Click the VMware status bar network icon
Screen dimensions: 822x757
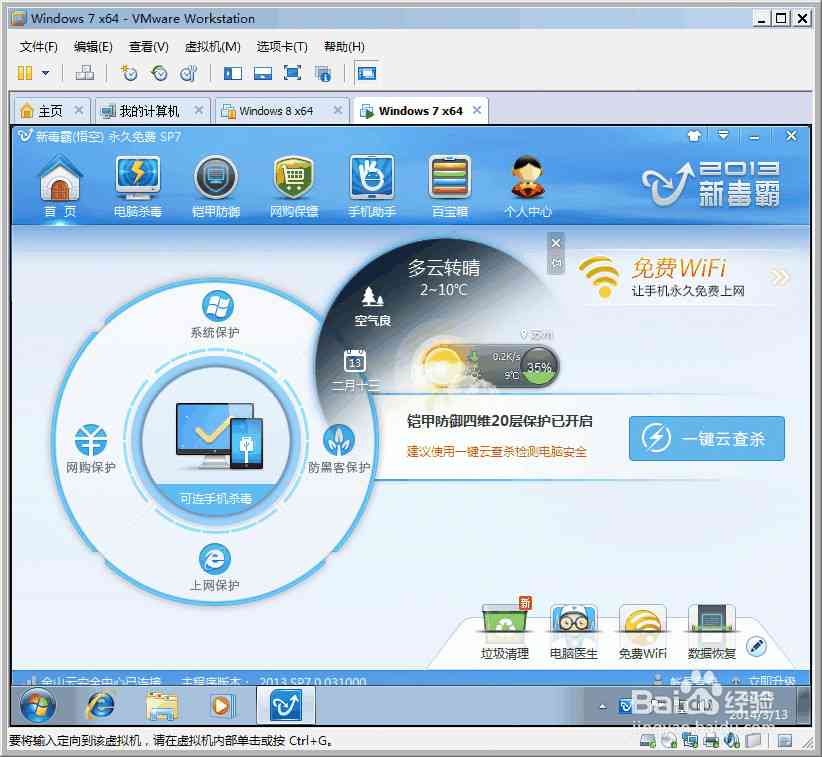tap(690, 740)
